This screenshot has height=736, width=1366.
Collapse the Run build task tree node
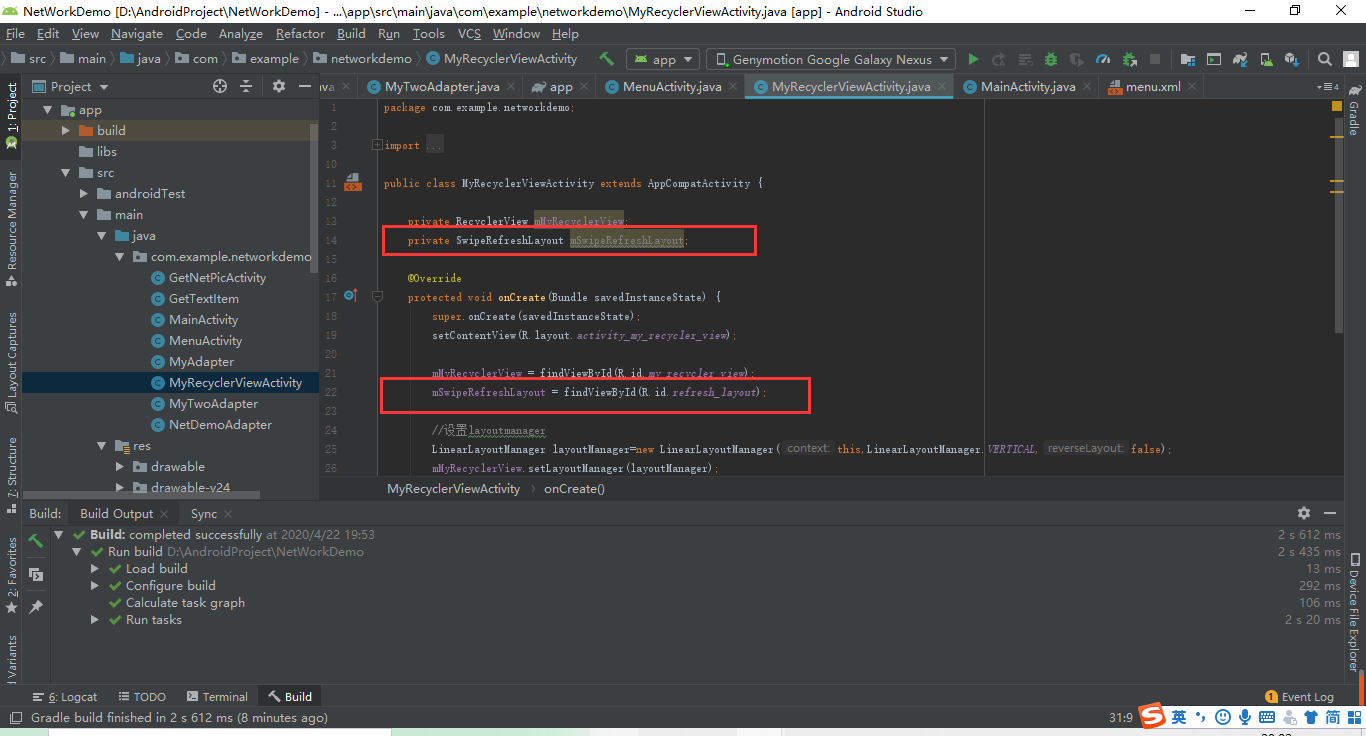(76, 551)
